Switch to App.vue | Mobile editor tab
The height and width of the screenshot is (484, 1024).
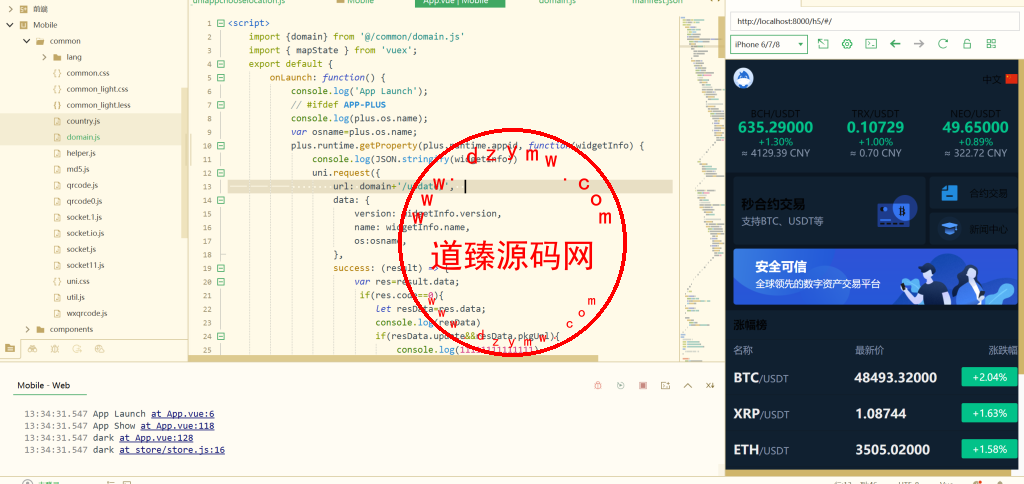(460, 3)
